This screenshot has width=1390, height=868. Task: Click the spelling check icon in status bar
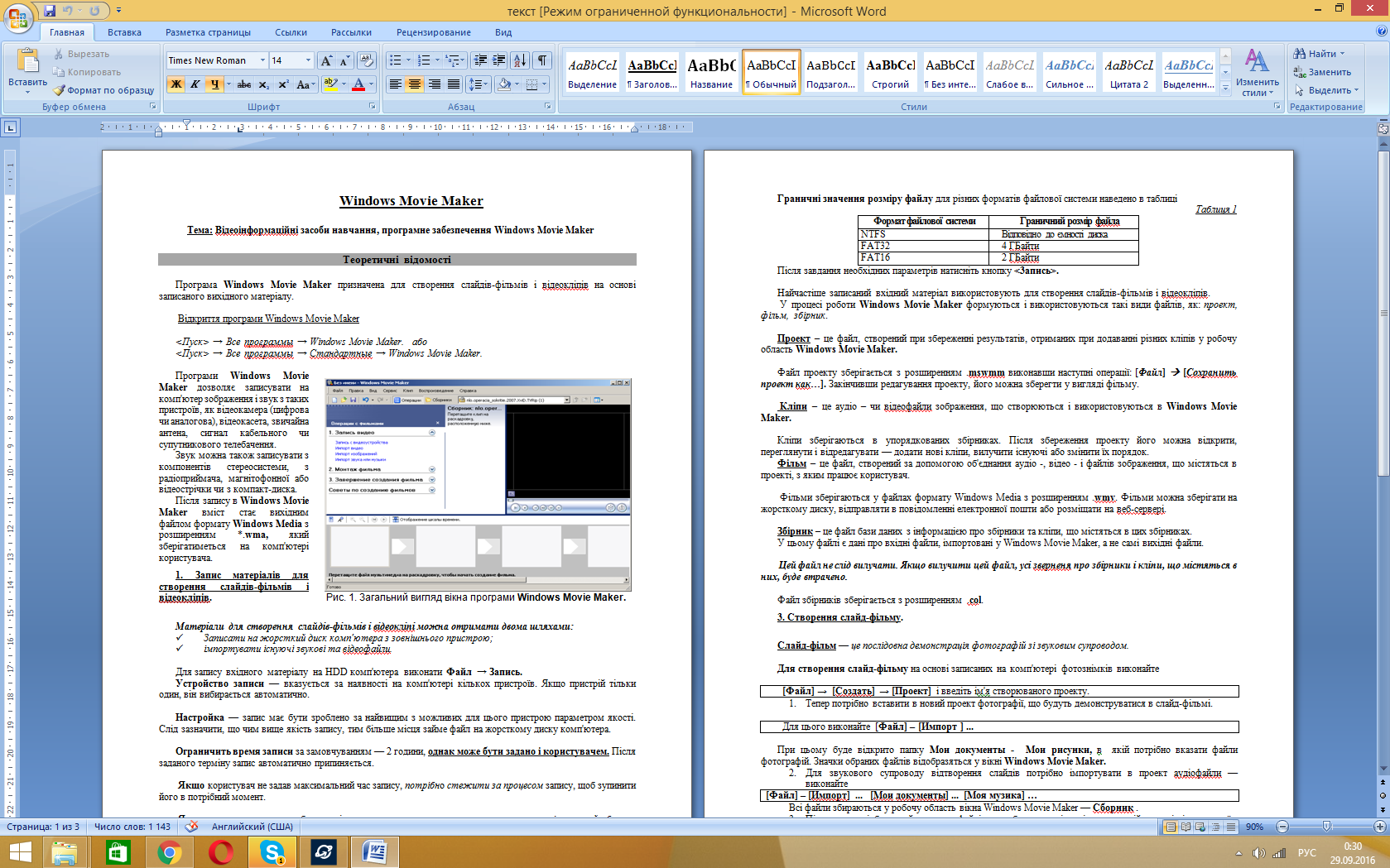pyautogui.click(x=191, y=827)
